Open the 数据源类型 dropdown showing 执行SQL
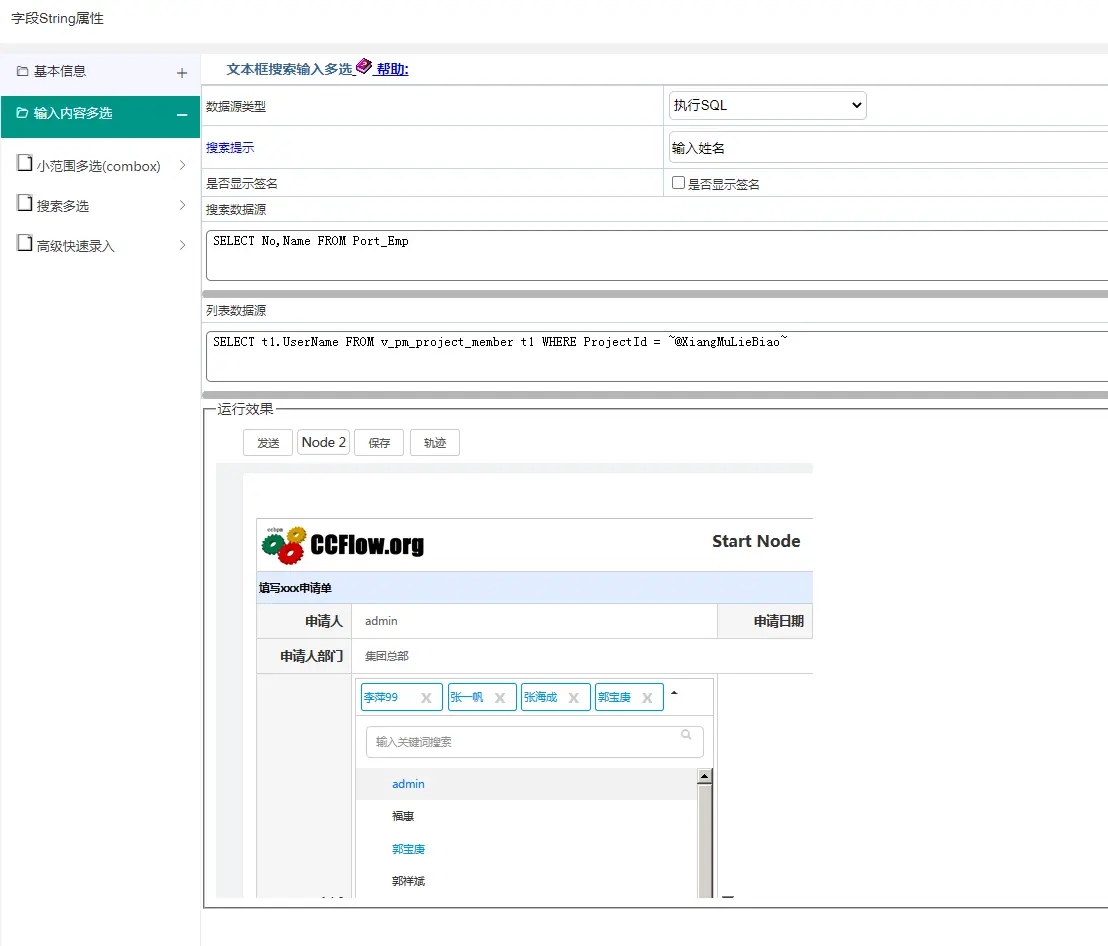The width and height of the screenshot is (1108, 946). [x=767, y=105]
